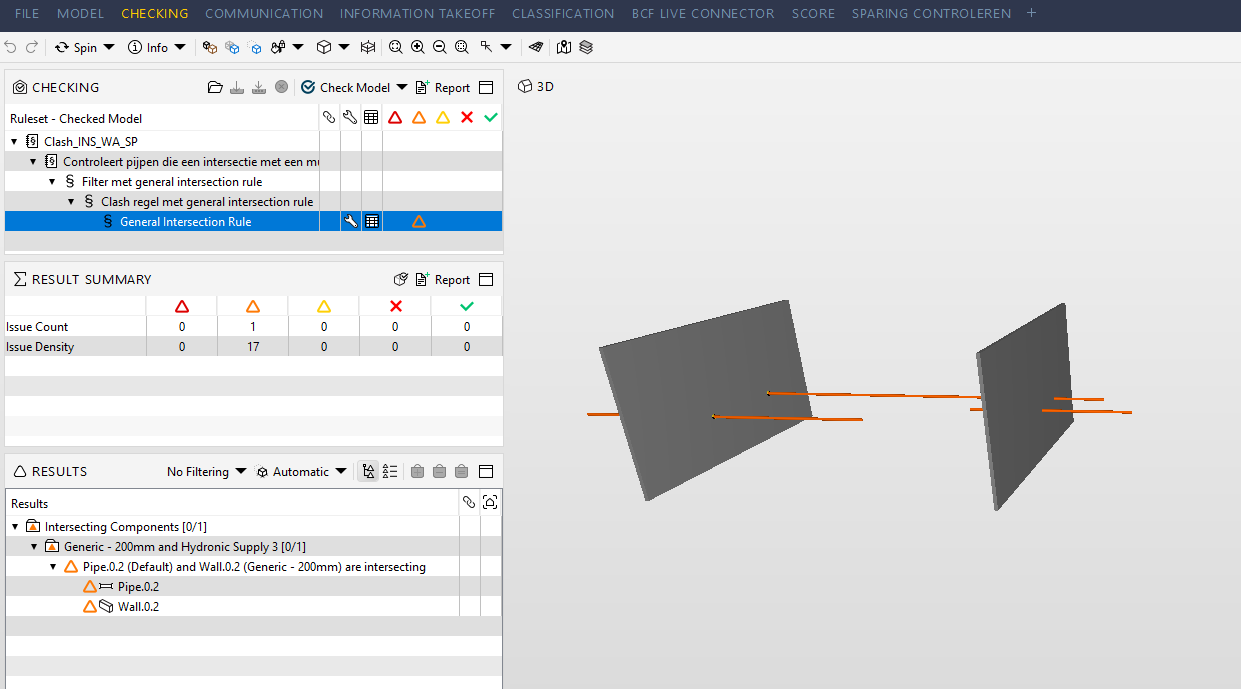This screenshot has width=1241, height=689.
Task: Click the first grey add-issue bag icon
Action: coord(418,471)
